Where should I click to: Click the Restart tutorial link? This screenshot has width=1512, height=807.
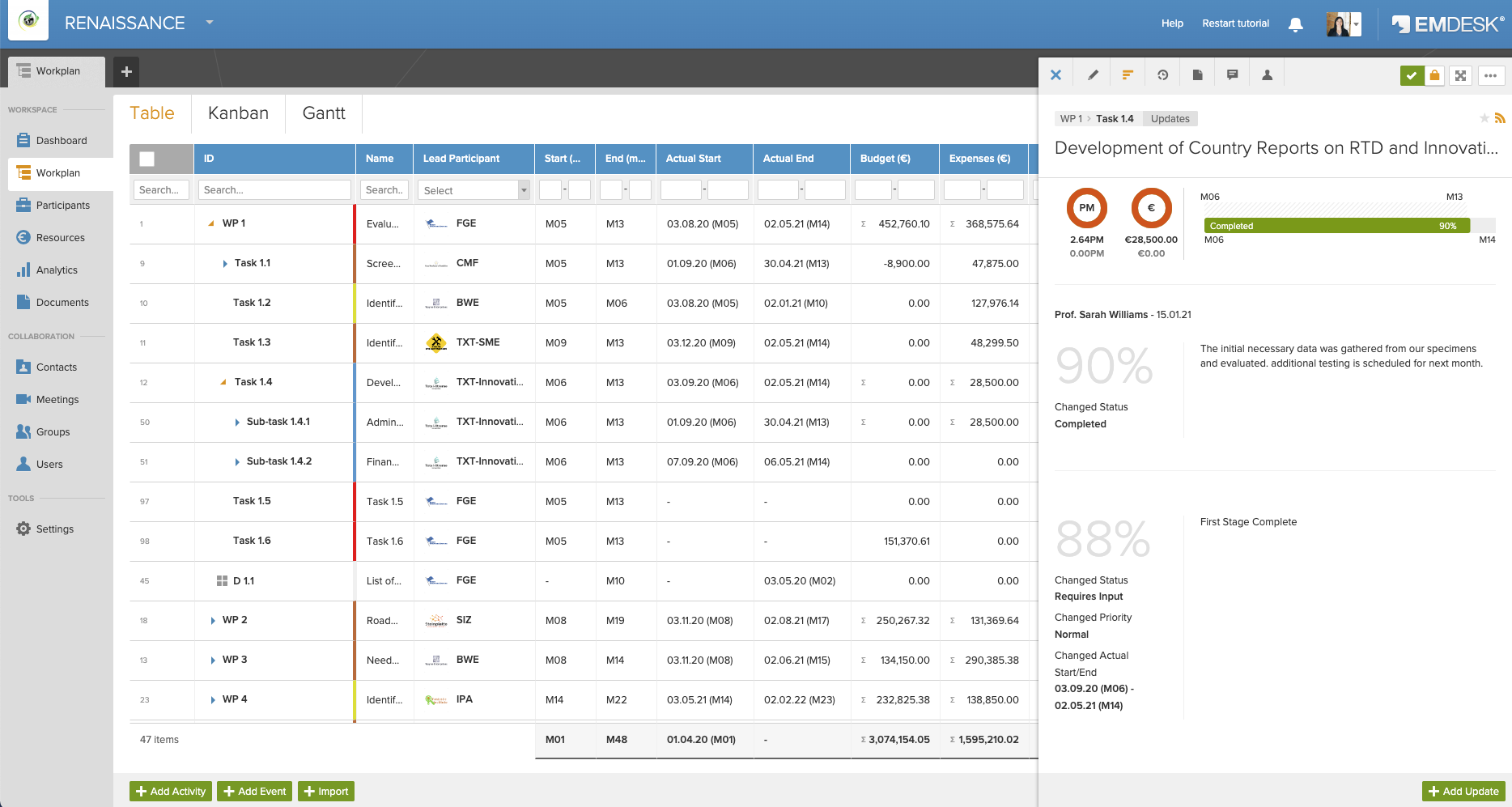click(1235, 23)
